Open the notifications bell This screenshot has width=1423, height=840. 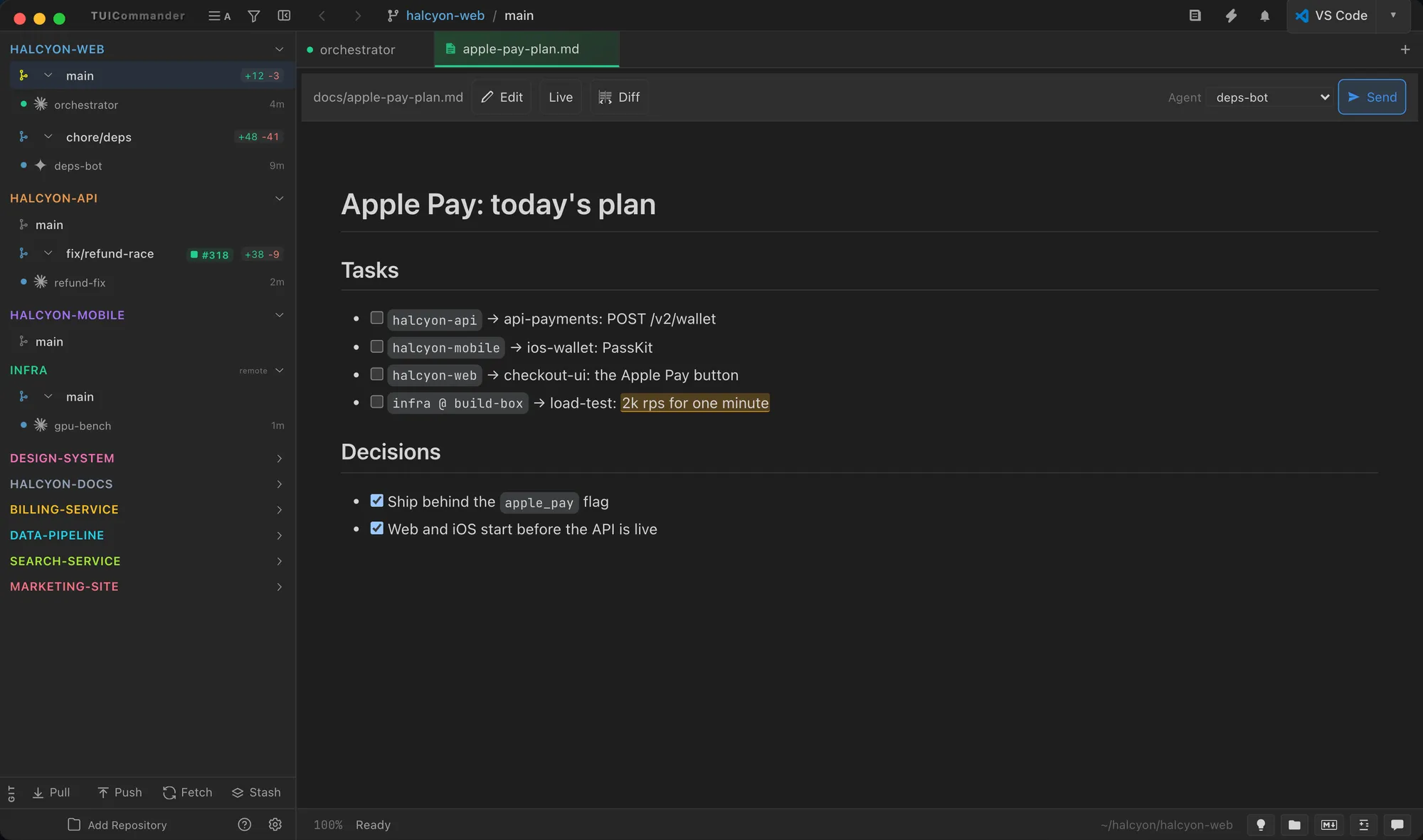(1264, 16)
